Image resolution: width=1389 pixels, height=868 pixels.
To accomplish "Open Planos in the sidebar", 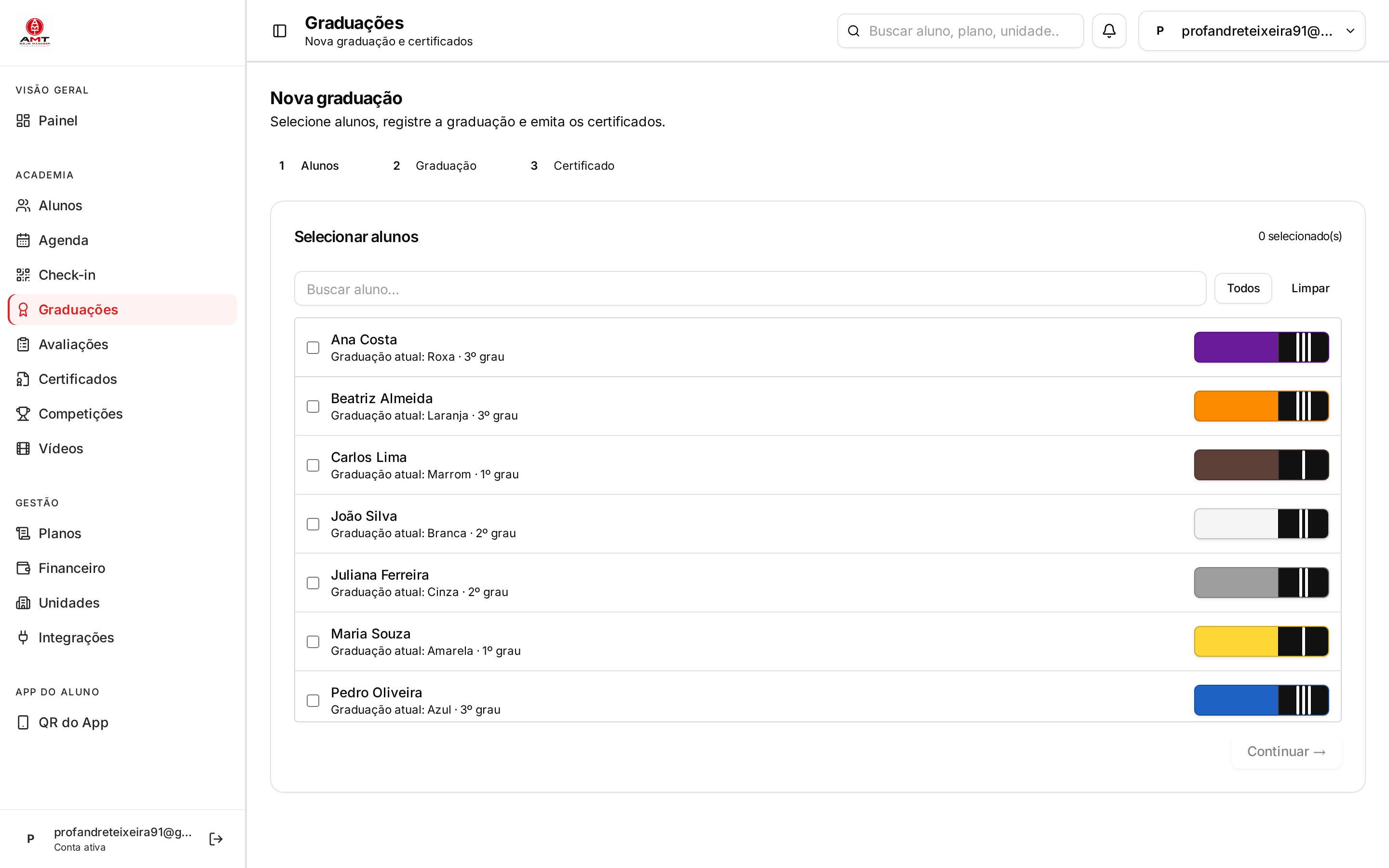I will click(x=122, y=533).
